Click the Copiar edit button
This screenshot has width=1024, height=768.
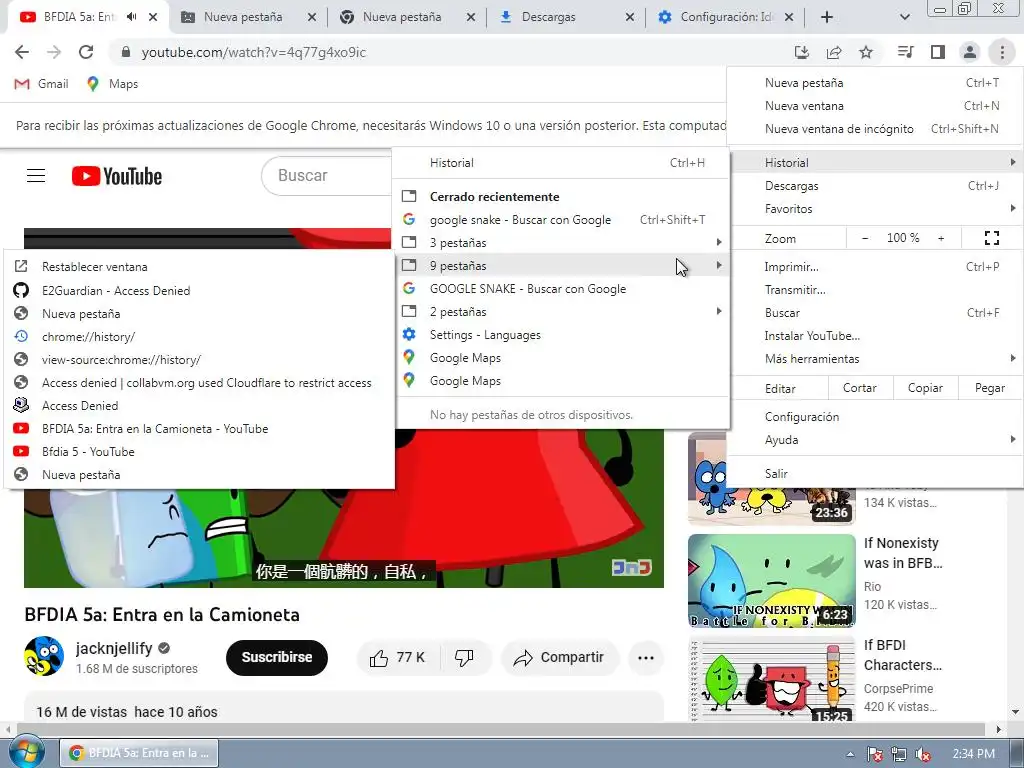tap(925, 388)
